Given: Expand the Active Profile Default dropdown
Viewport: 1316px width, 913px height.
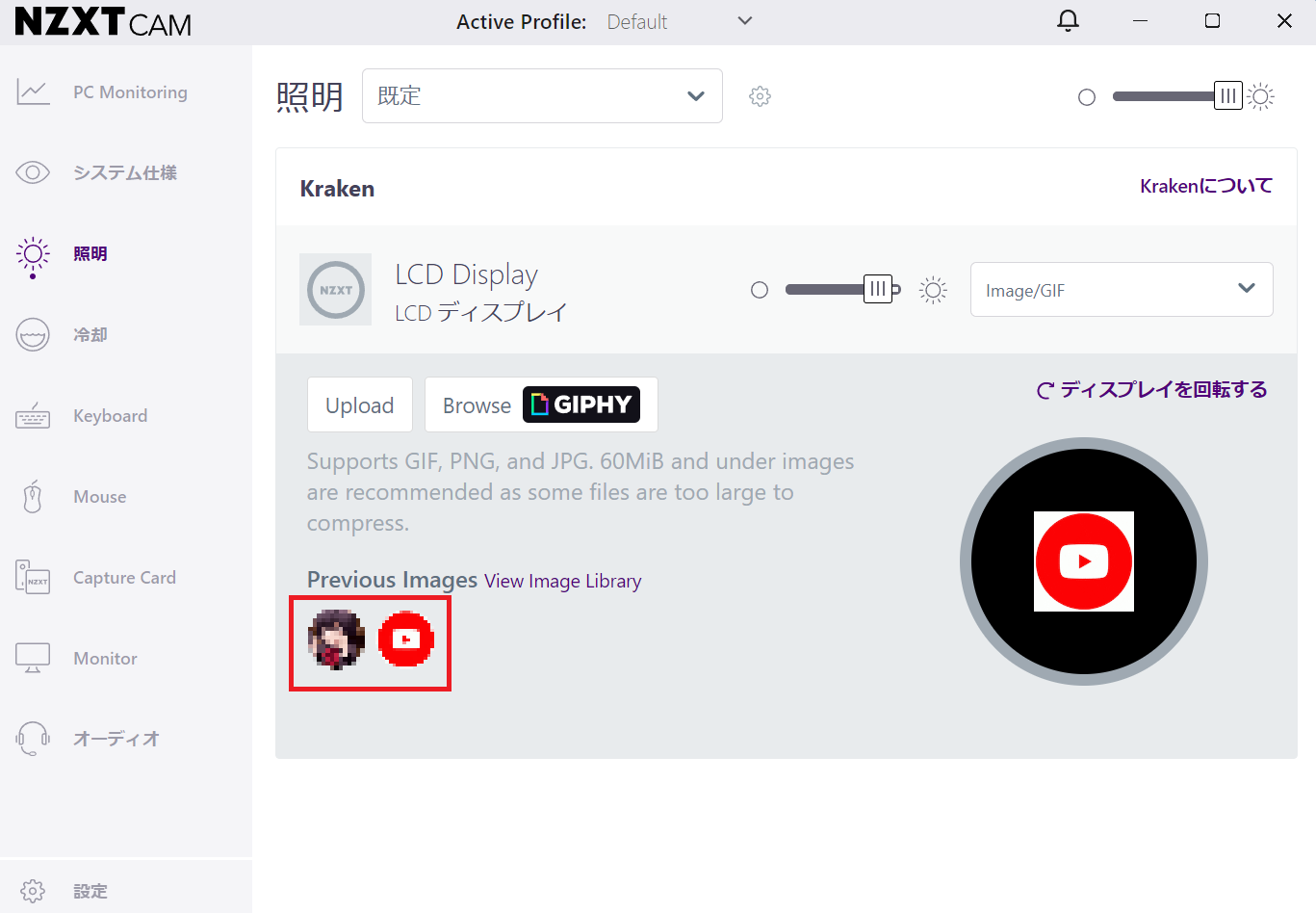Looking at the screenshot, I should (x=681, y=21).
